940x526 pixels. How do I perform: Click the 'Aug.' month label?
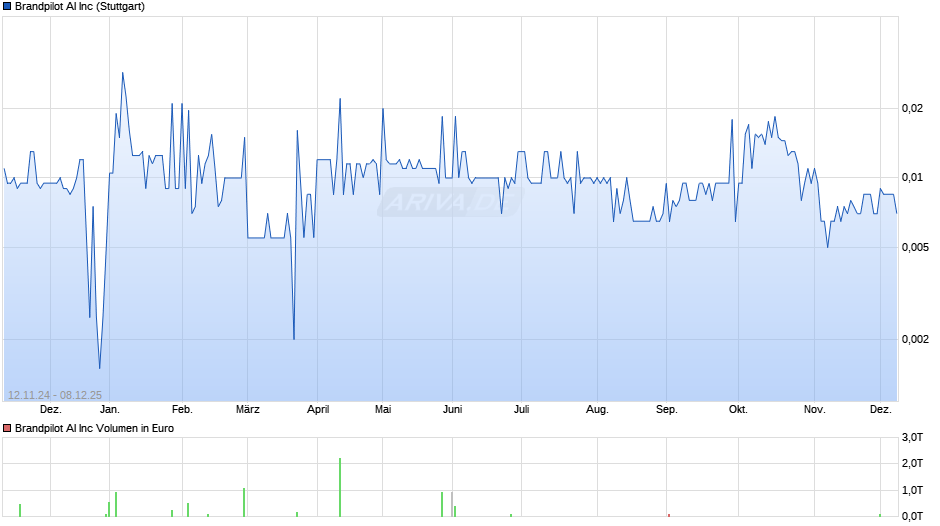point(597,410)
